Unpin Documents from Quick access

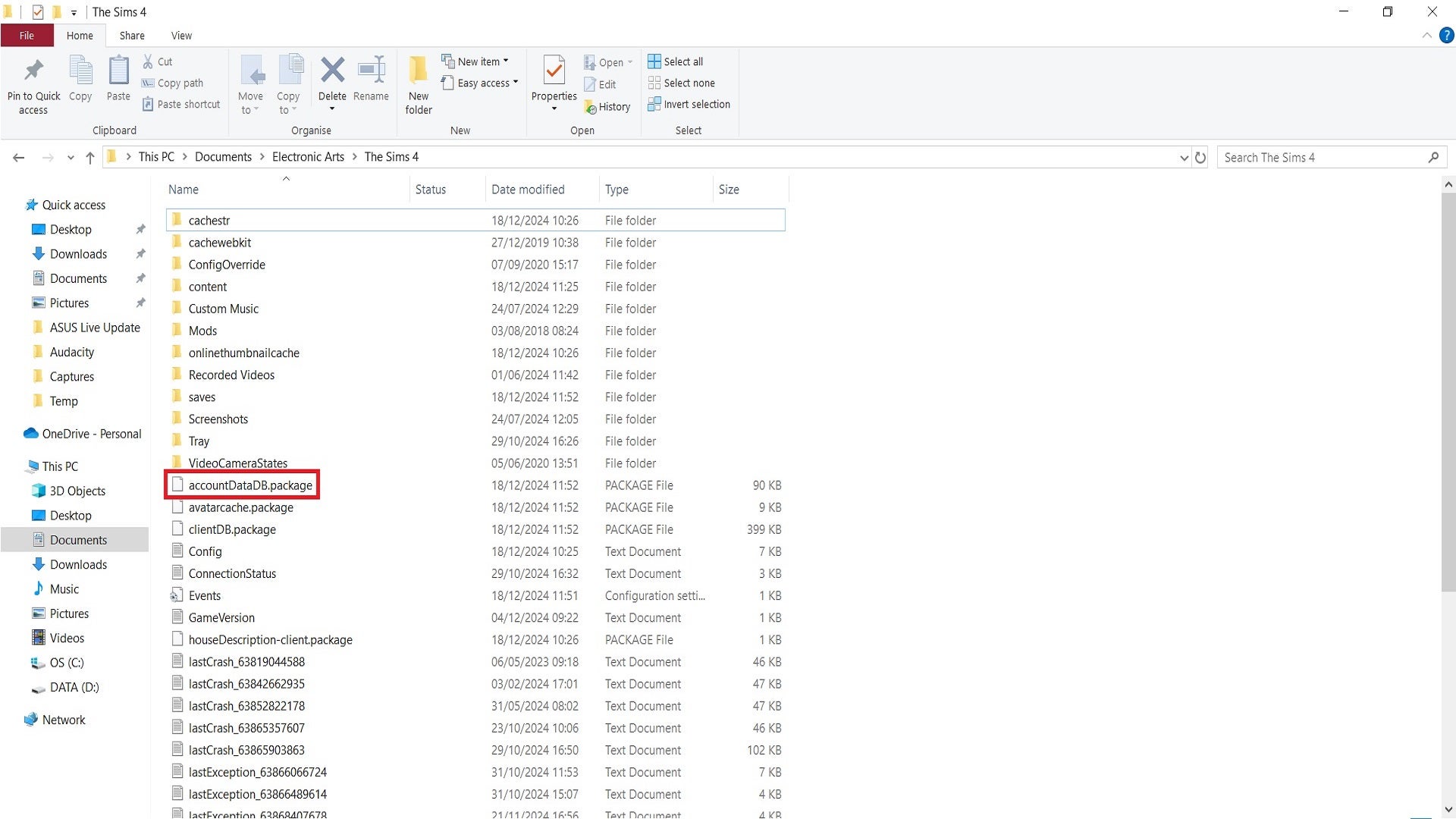point(140,278)
